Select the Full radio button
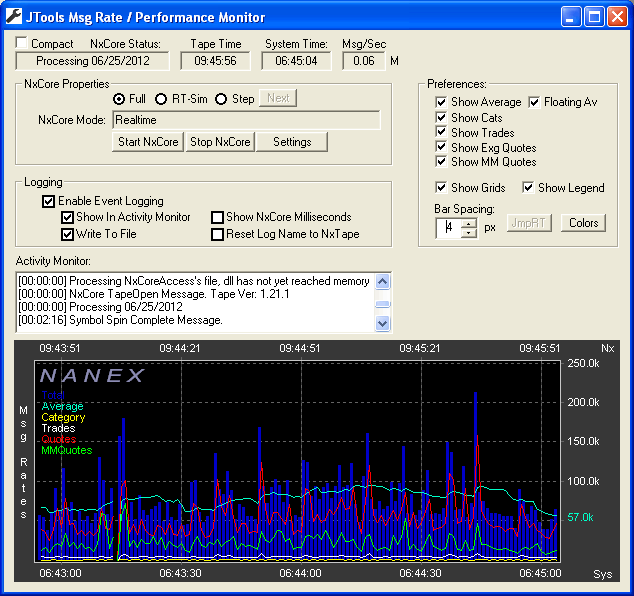 pos(119,99)
